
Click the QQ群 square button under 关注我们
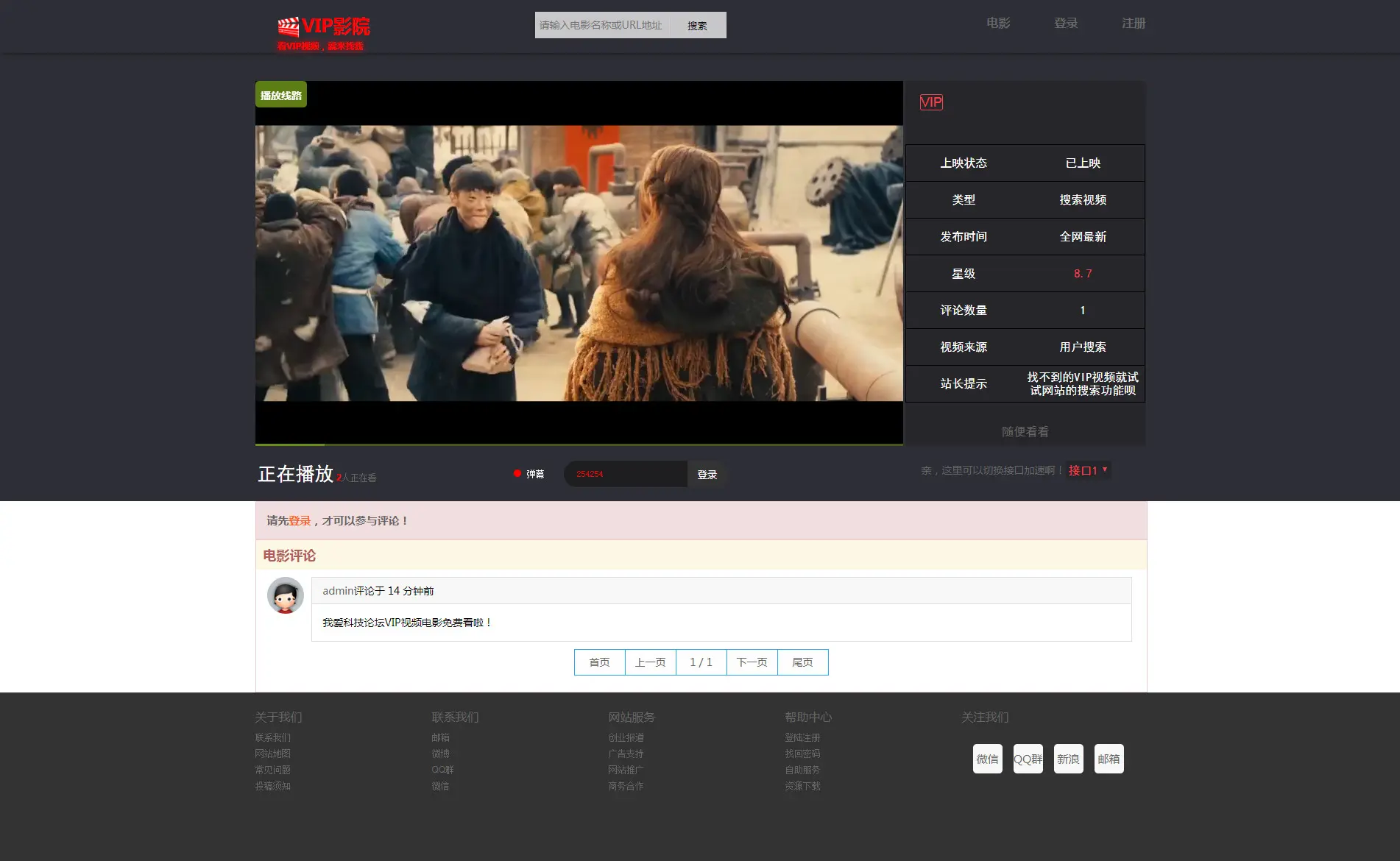tap(1028, 759)
